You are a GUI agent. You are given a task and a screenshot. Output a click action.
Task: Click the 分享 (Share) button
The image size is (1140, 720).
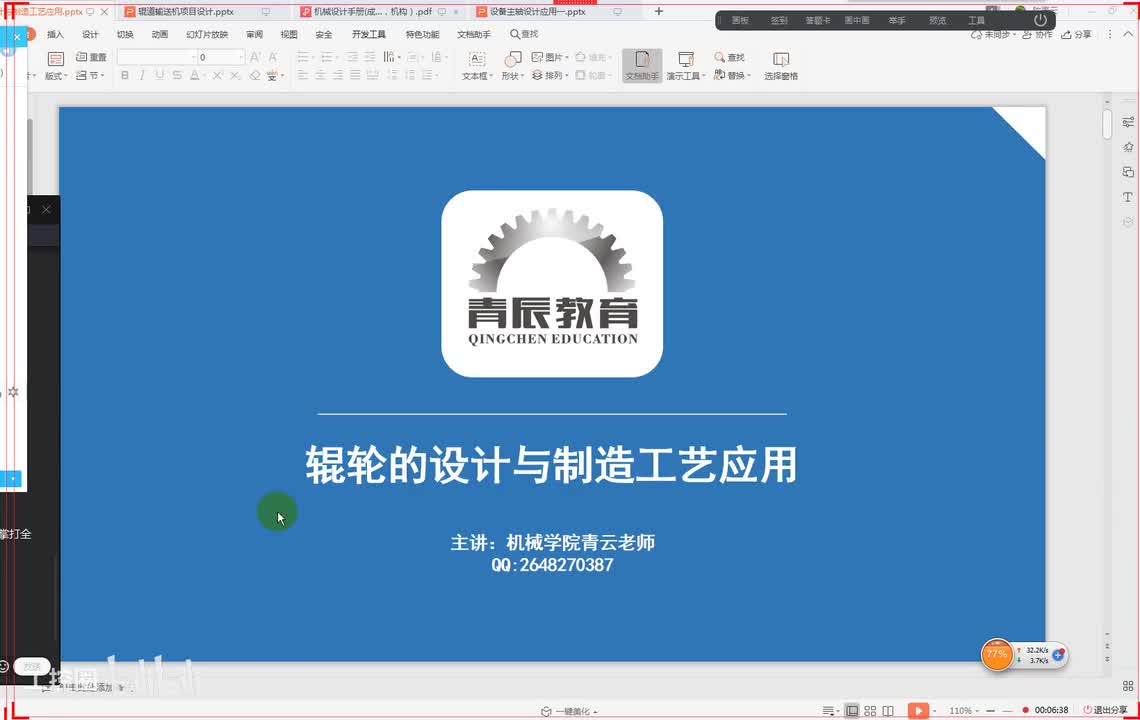[x=1077, y=34]
